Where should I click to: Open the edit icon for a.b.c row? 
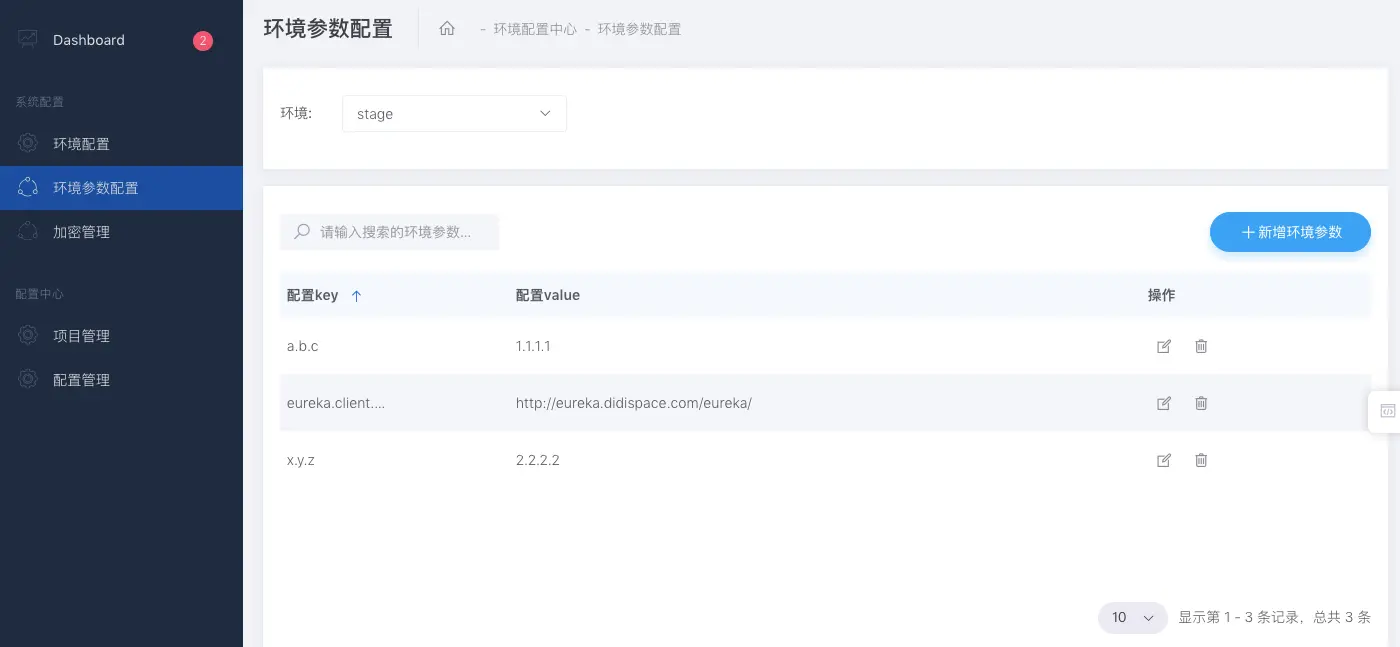pyautogui.click(x=1164, y=346)
